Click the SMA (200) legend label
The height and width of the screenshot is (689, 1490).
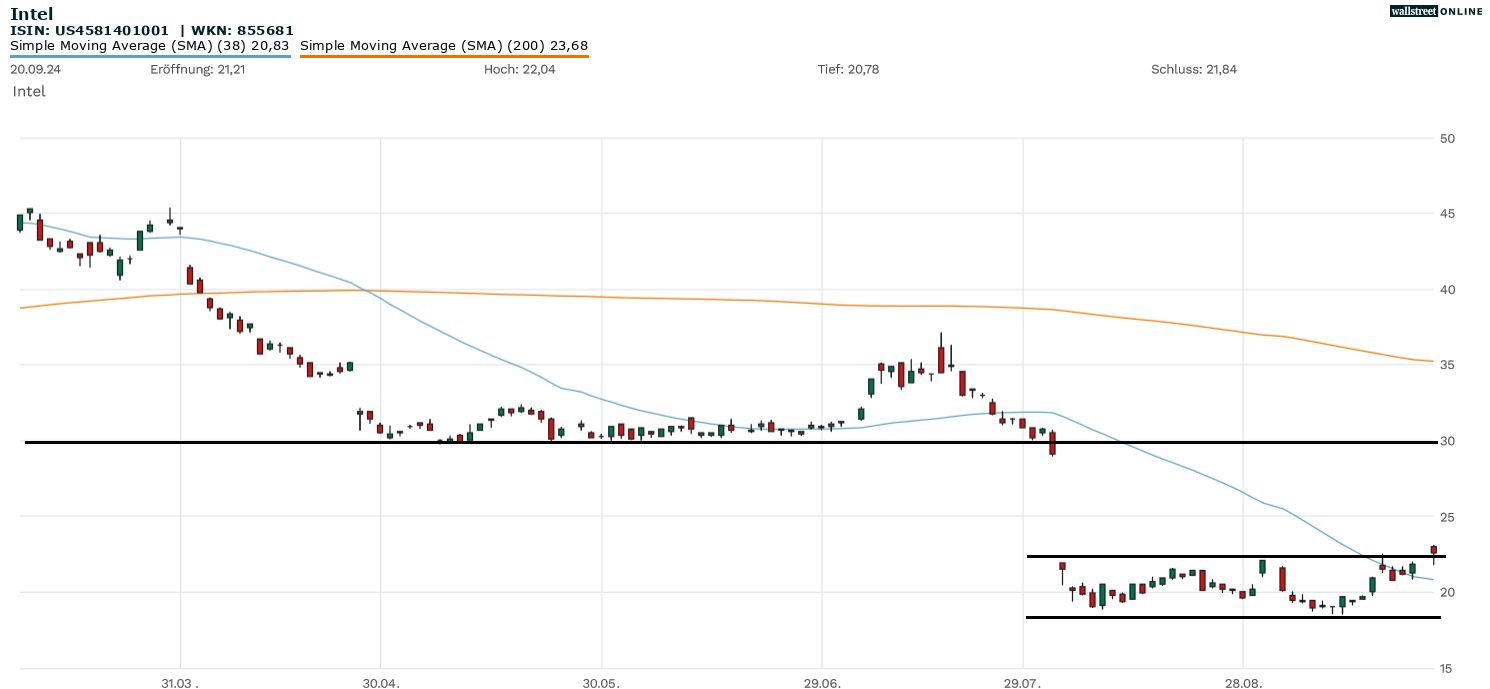pyautogui.click(x=444, y=45)
